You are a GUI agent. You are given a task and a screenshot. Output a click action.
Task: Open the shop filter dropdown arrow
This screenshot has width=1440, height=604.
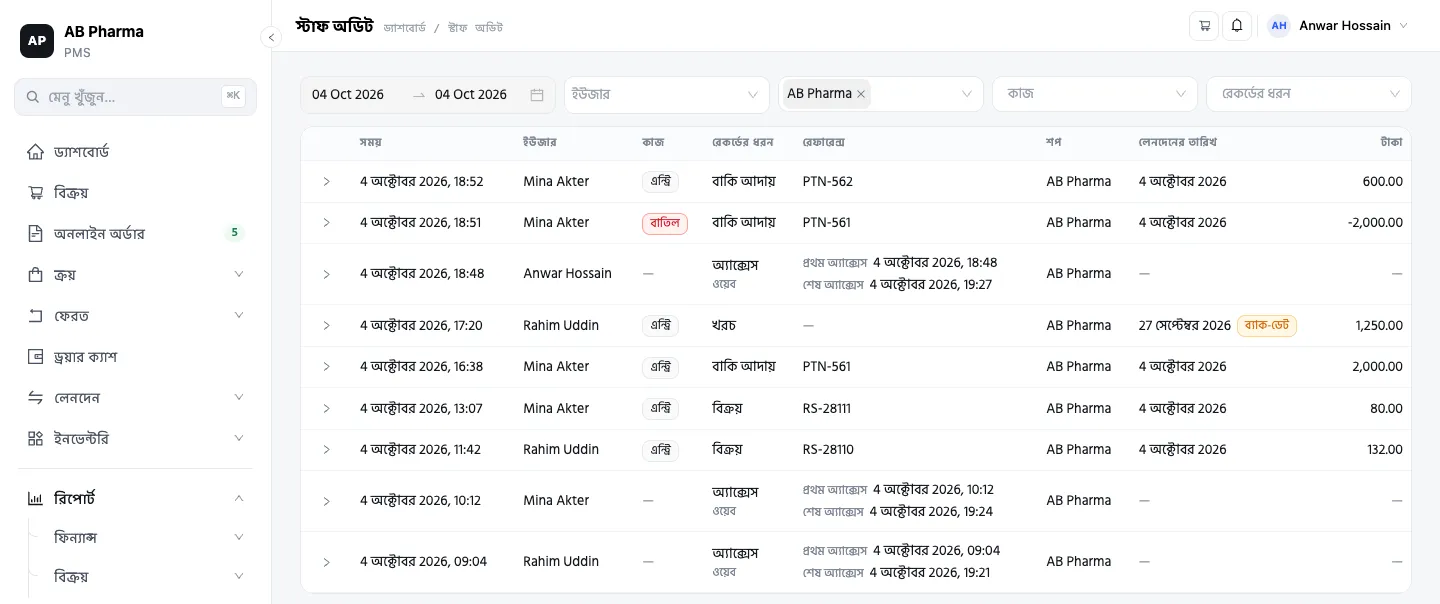coord(966,95)
